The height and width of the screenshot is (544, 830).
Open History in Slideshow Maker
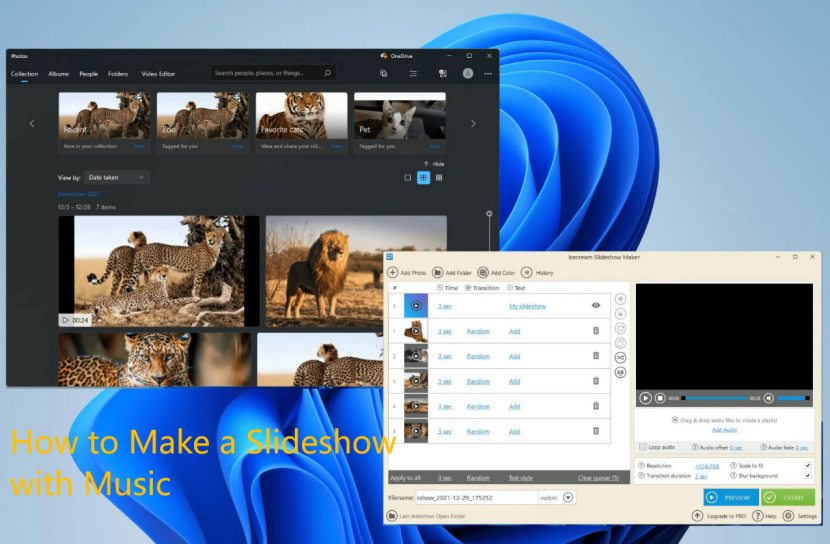tap(537, 273)
